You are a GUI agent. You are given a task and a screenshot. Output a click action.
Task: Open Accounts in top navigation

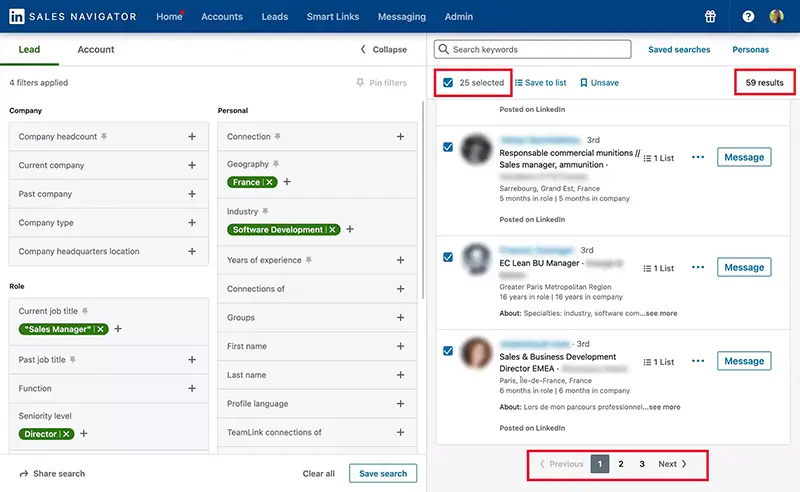click(222, 16)
